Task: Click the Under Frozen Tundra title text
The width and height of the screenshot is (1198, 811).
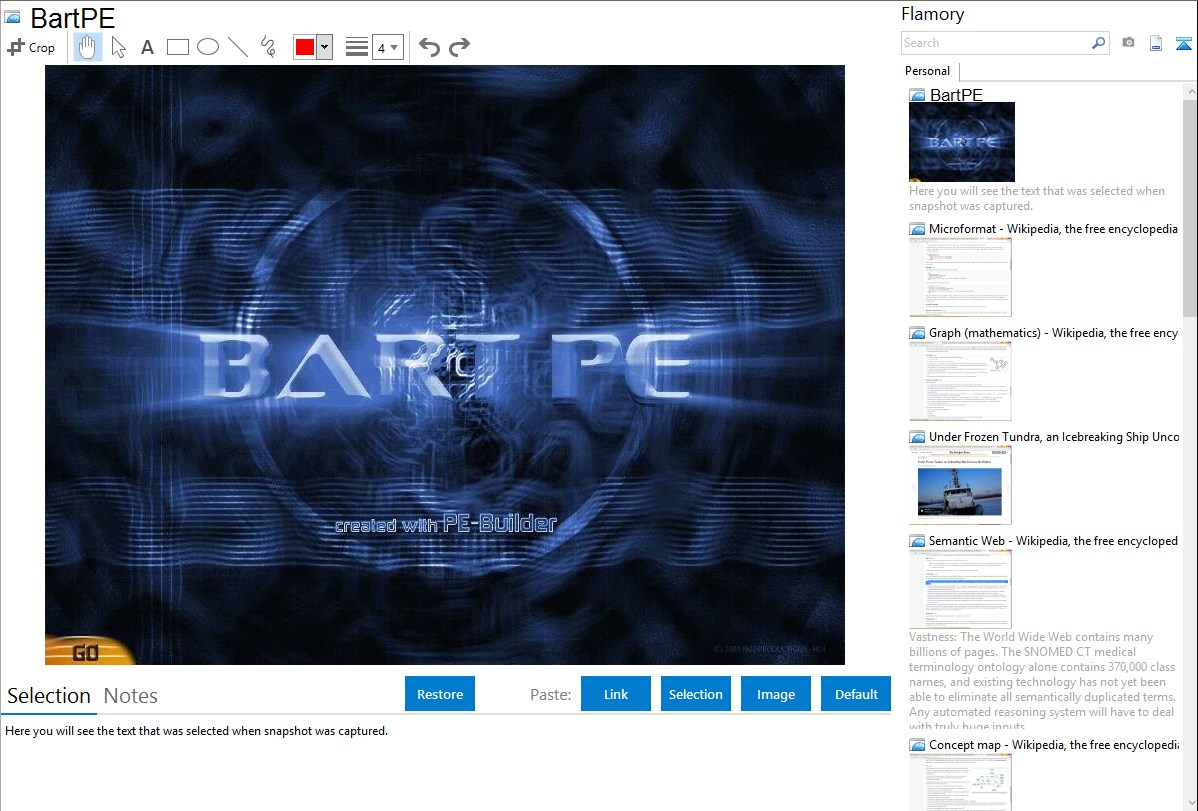Action: coord(1054,436)
